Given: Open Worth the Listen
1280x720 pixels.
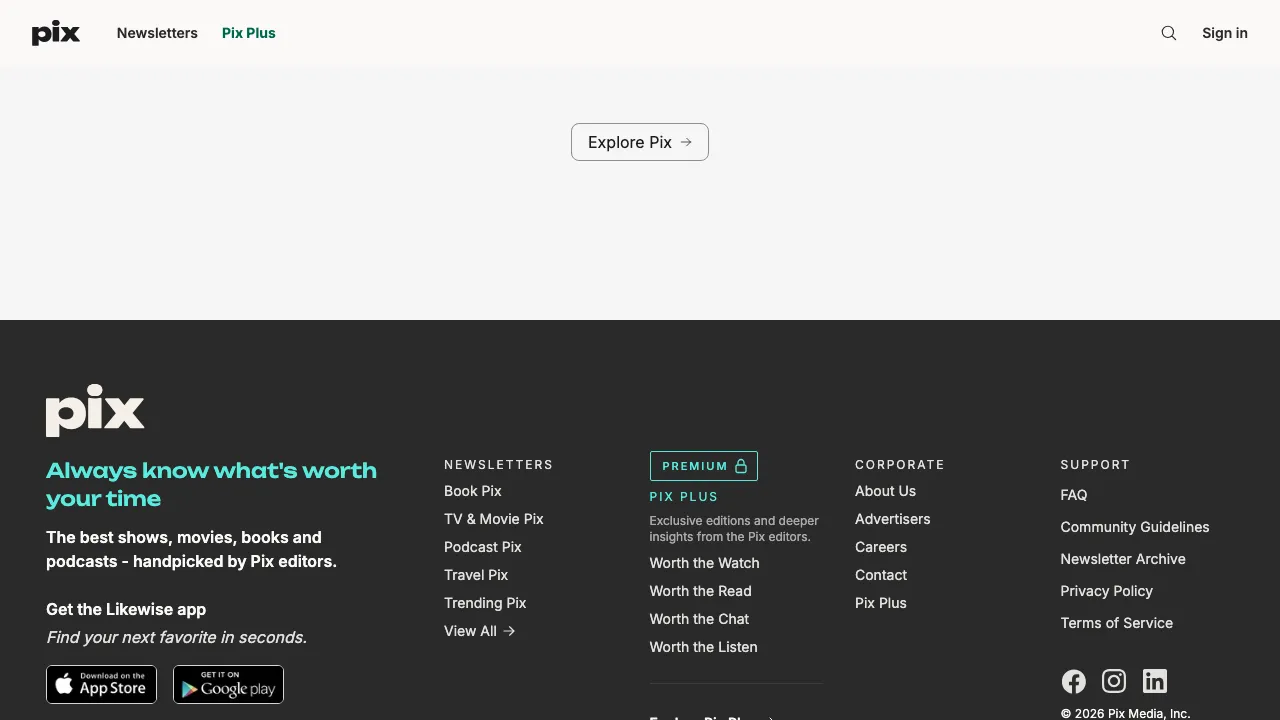Looking at the screenshot, I should [x=704, y=647].
